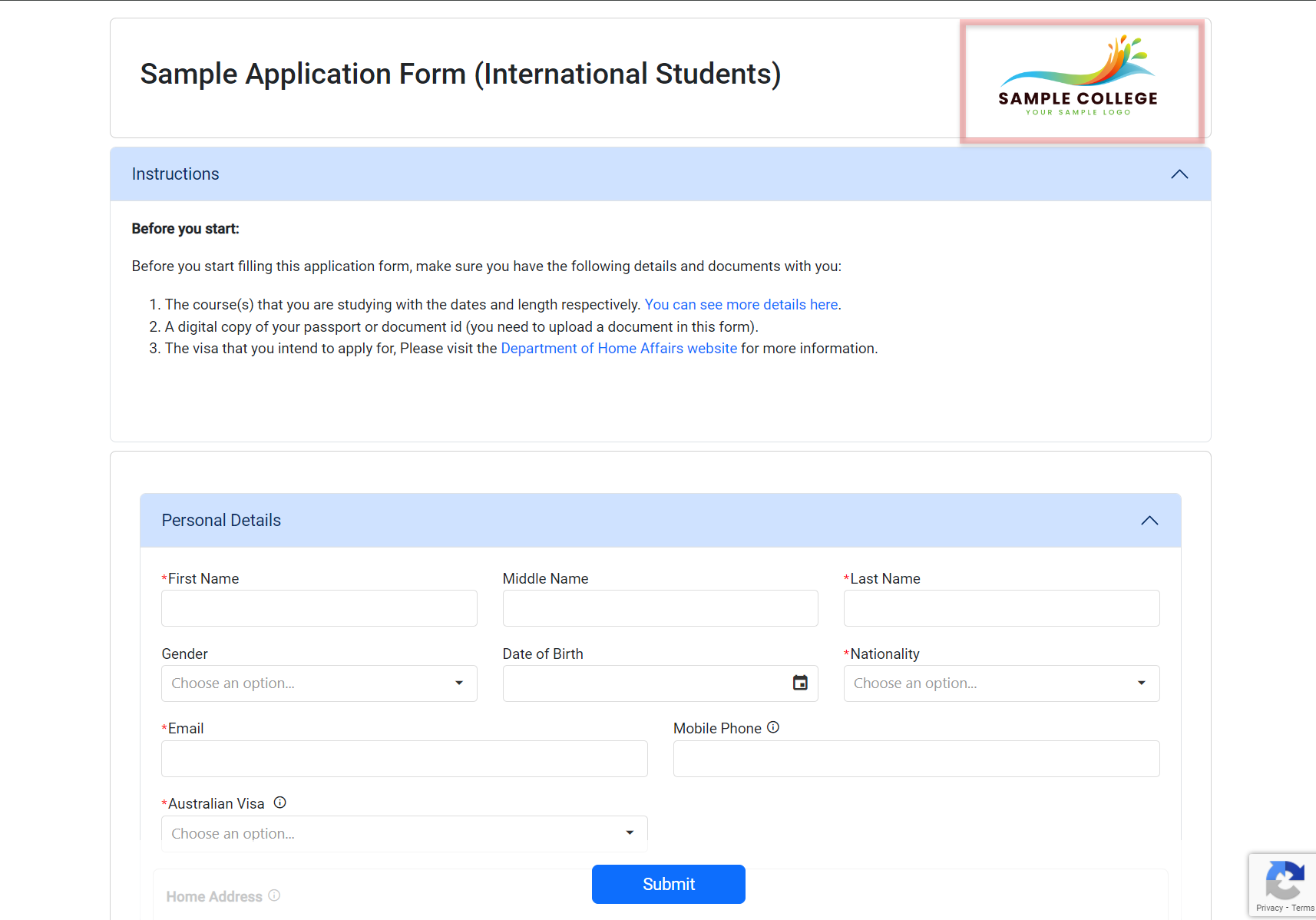Viewport: 1316px width, 920px height.
Task: Click the Email input field
Action: (404, 759)
